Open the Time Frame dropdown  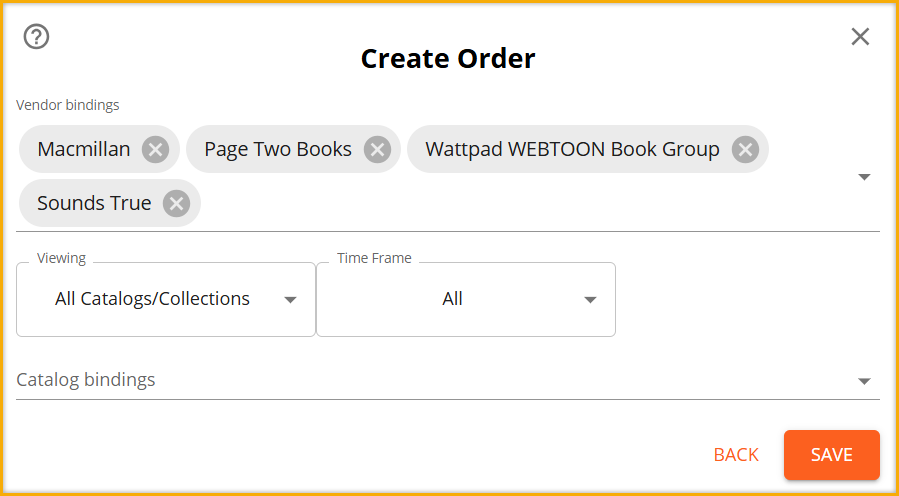click(466, 299)
